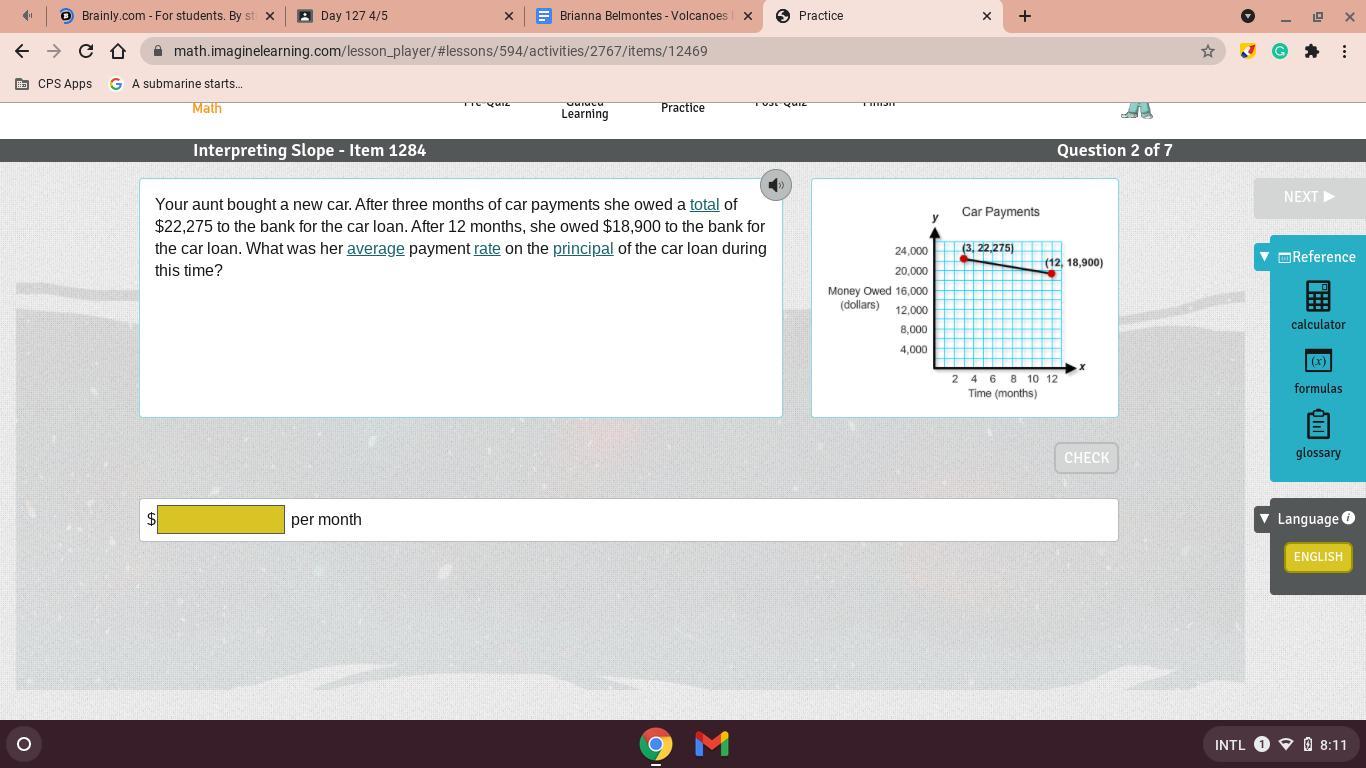The image size is (1366, 768).
Task: Switch to the Day 127 4/5 tab
Action: (405, 16)
